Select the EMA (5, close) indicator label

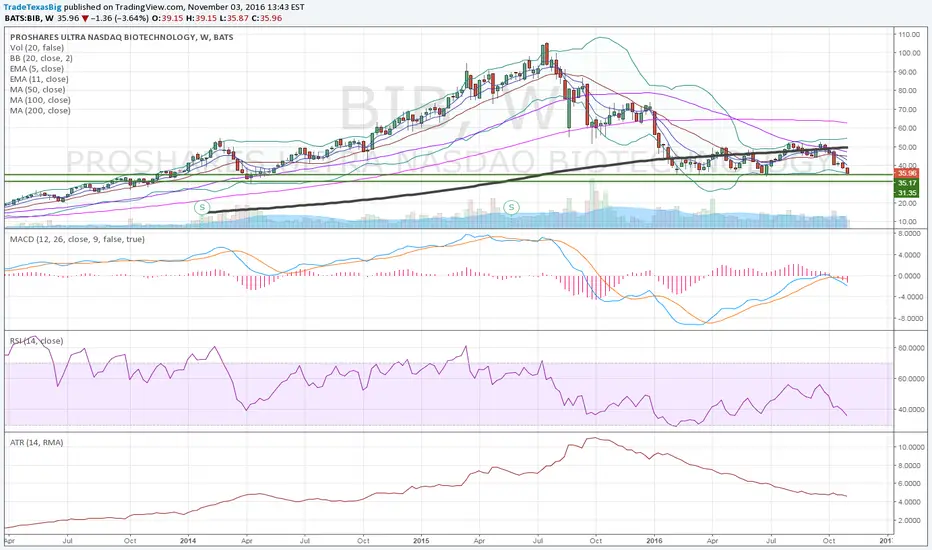(x=36, y=69)
